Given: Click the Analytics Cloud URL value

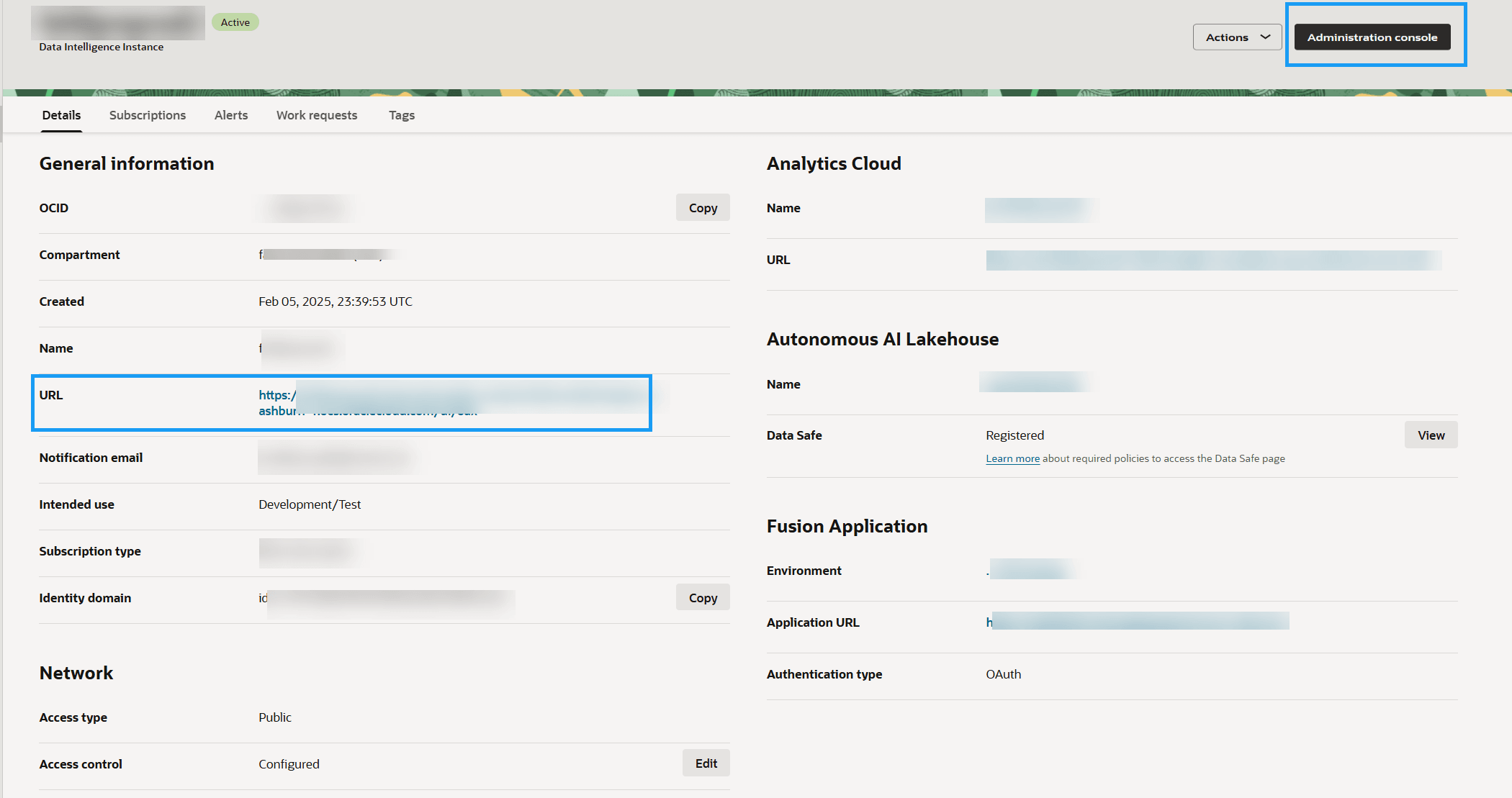Looking at the screenshot, I should coord(1212,260).
